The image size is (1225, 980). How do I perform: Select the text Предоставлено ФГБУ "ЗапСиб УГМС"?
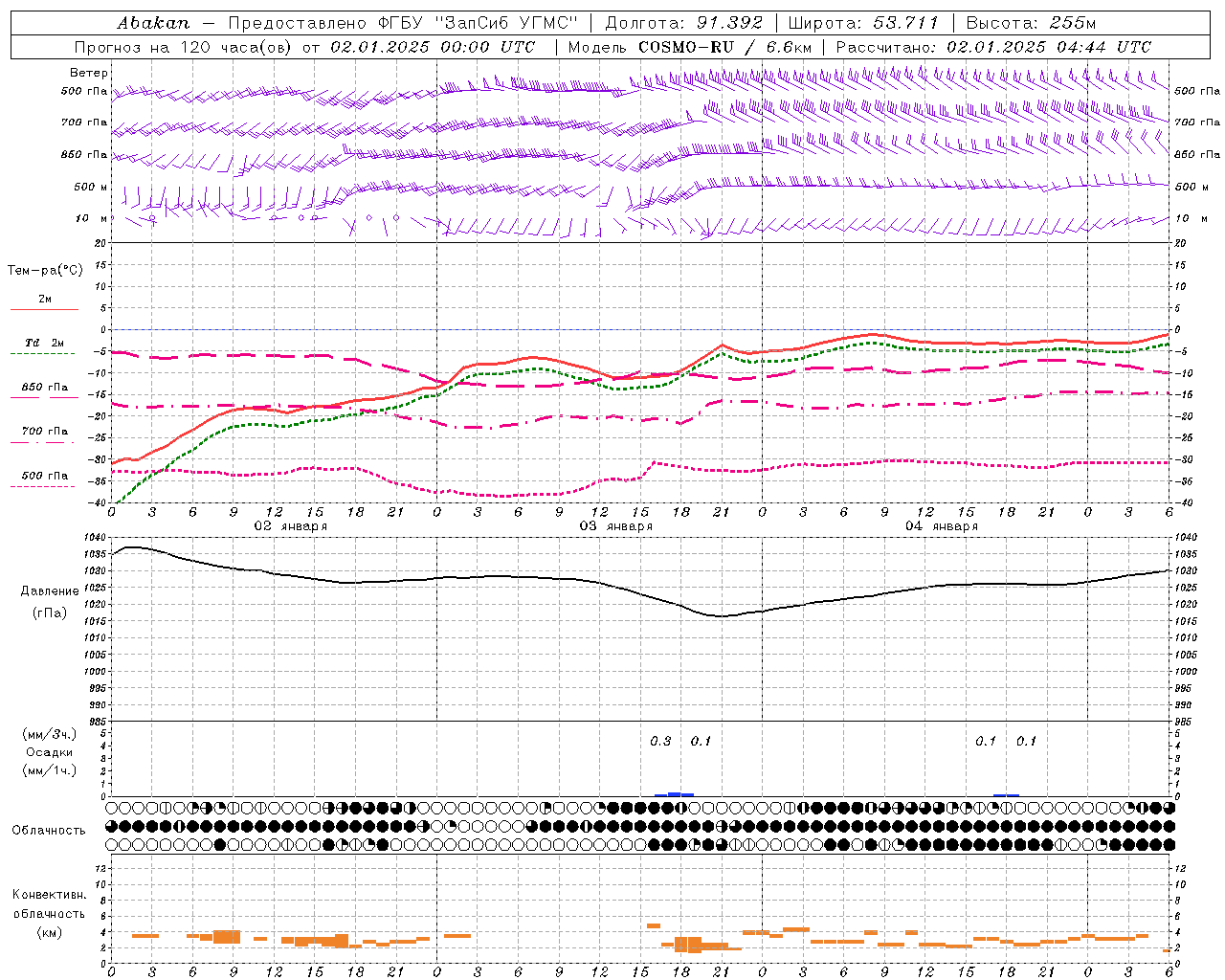(x=403, y=23)
